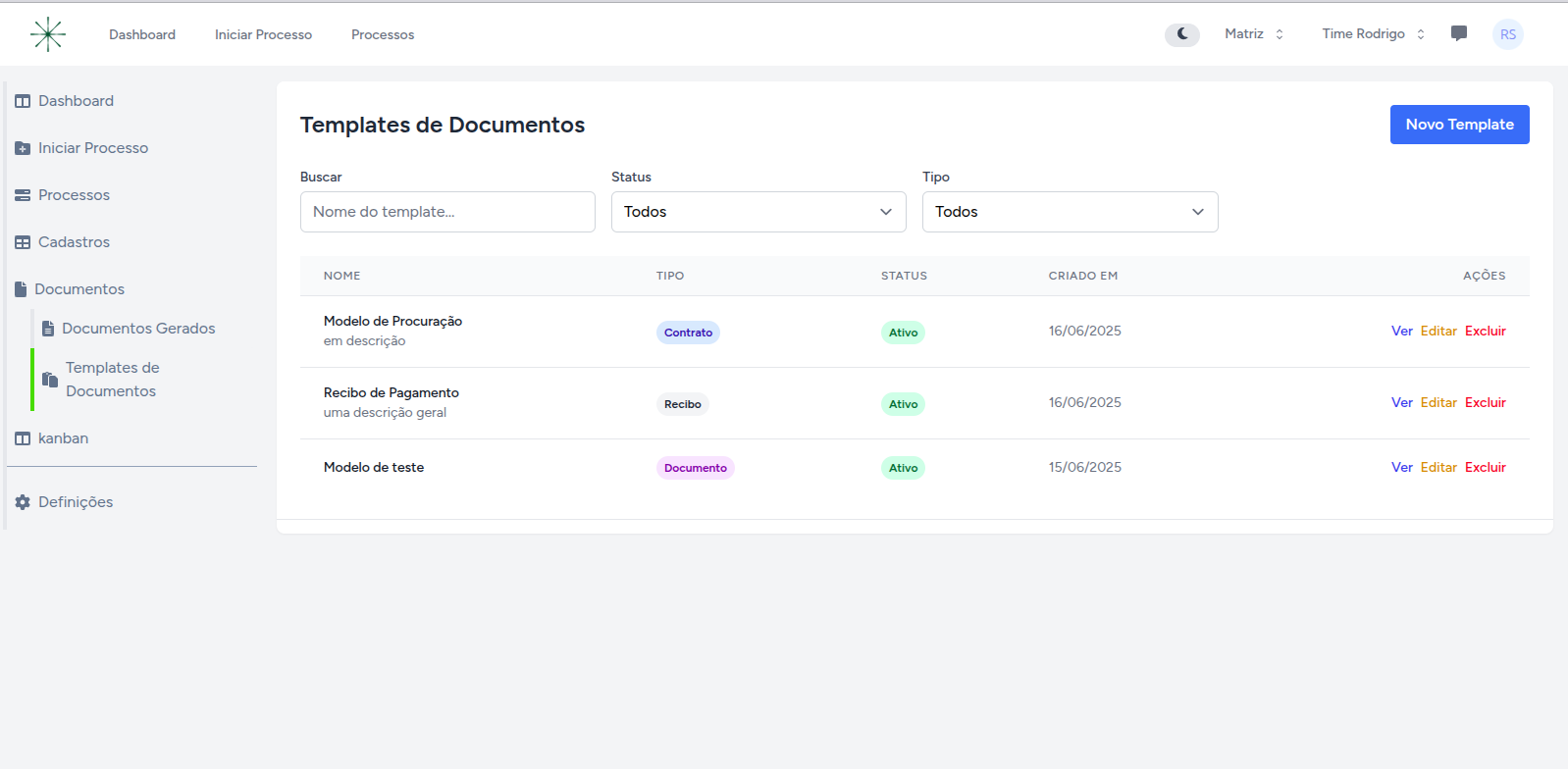Click Editar for Modelo de Procuração

tap(1438, 331)
